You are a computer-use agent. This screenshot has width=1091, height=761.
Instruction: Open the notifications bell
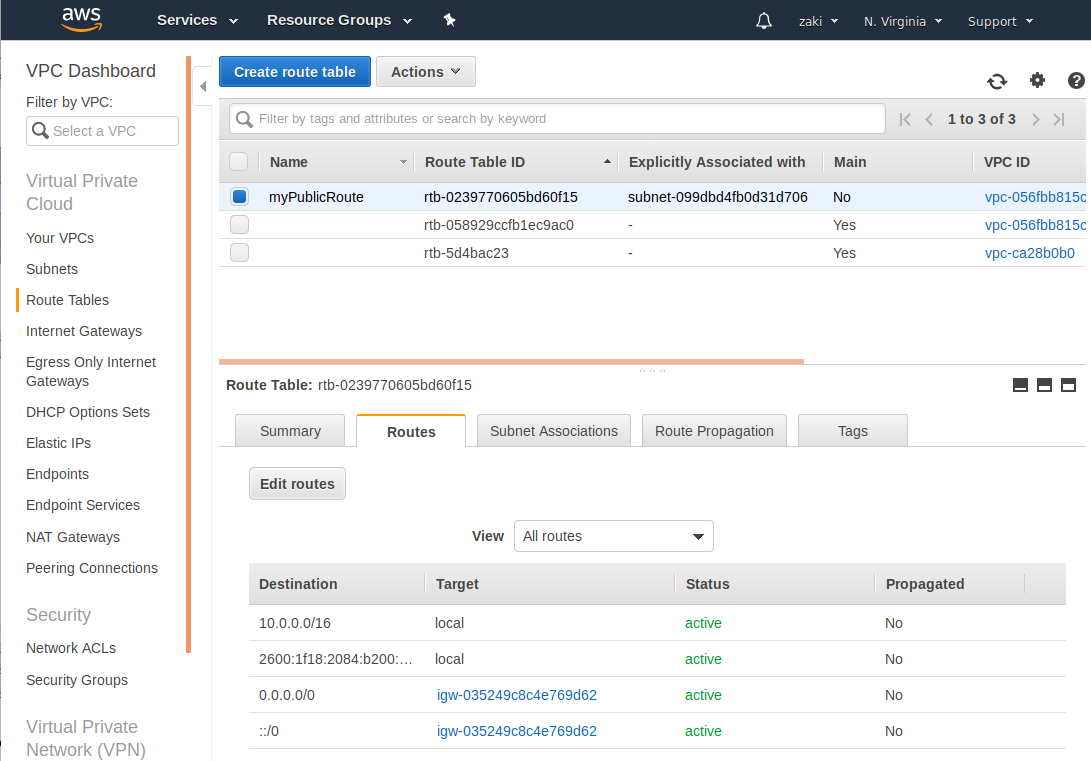pyautogui.click(x=763, y=21)
